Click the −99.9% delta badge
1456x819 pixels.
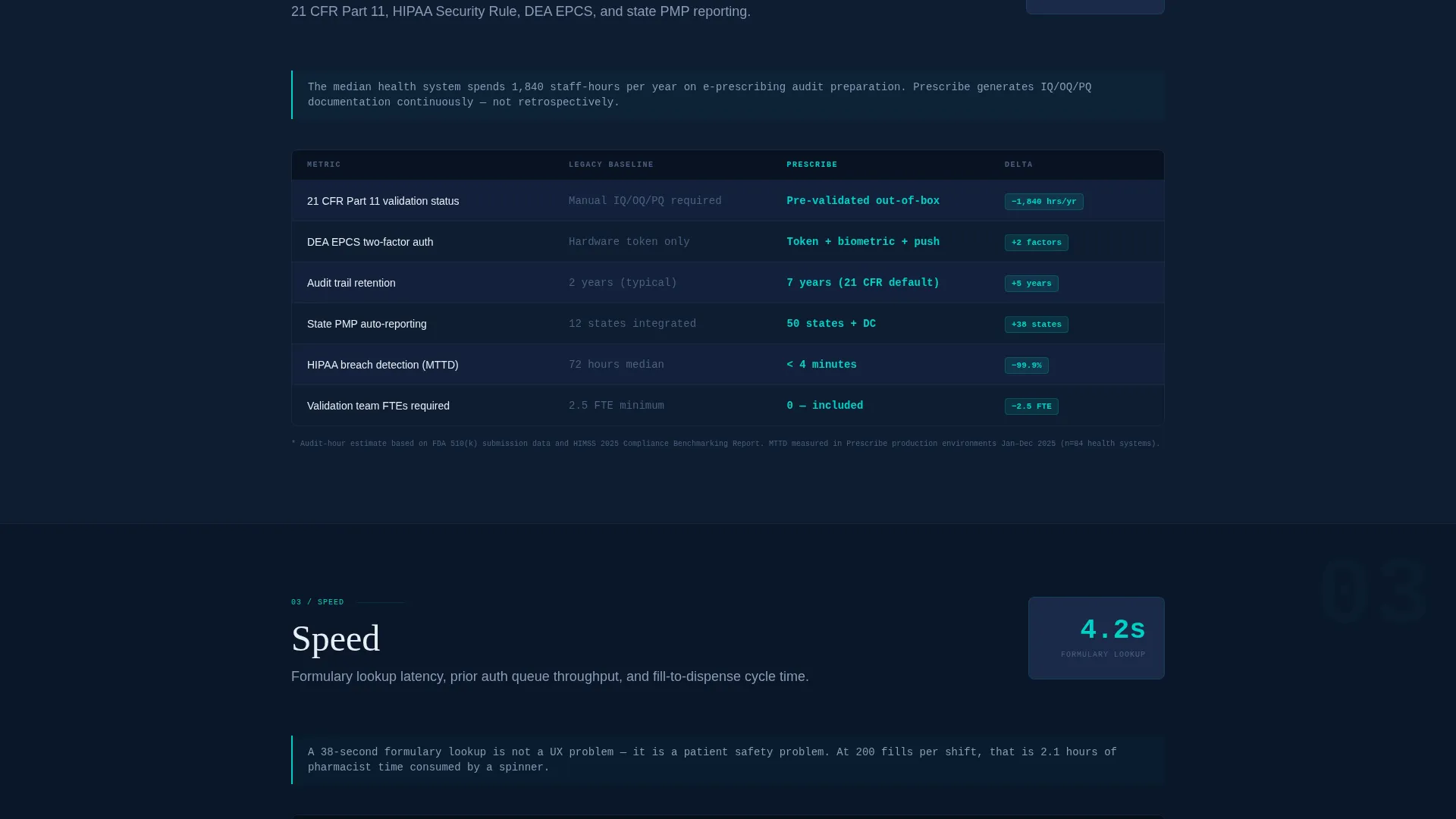tap(1026, 366)
